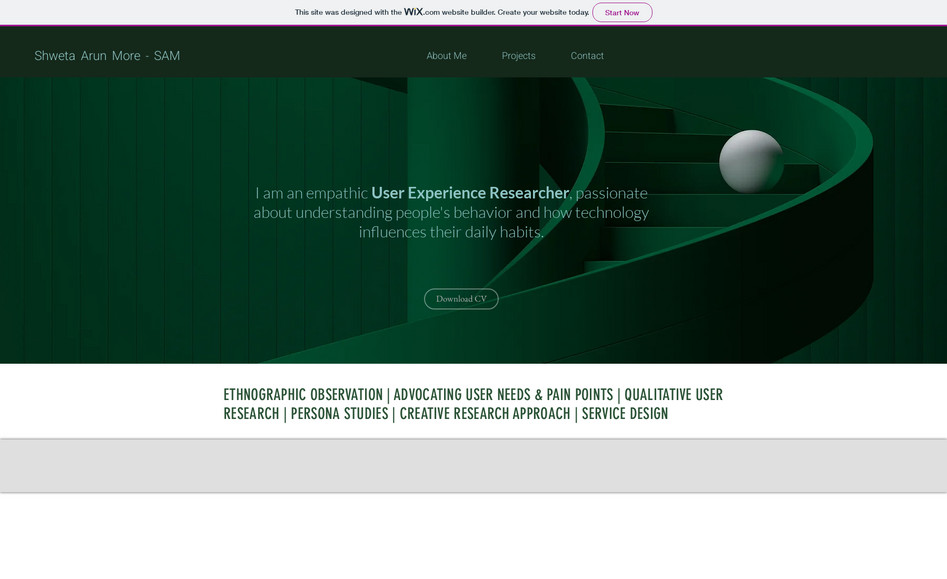Click the Download CV button
This screenshot has width=947, height=579.
461,299
